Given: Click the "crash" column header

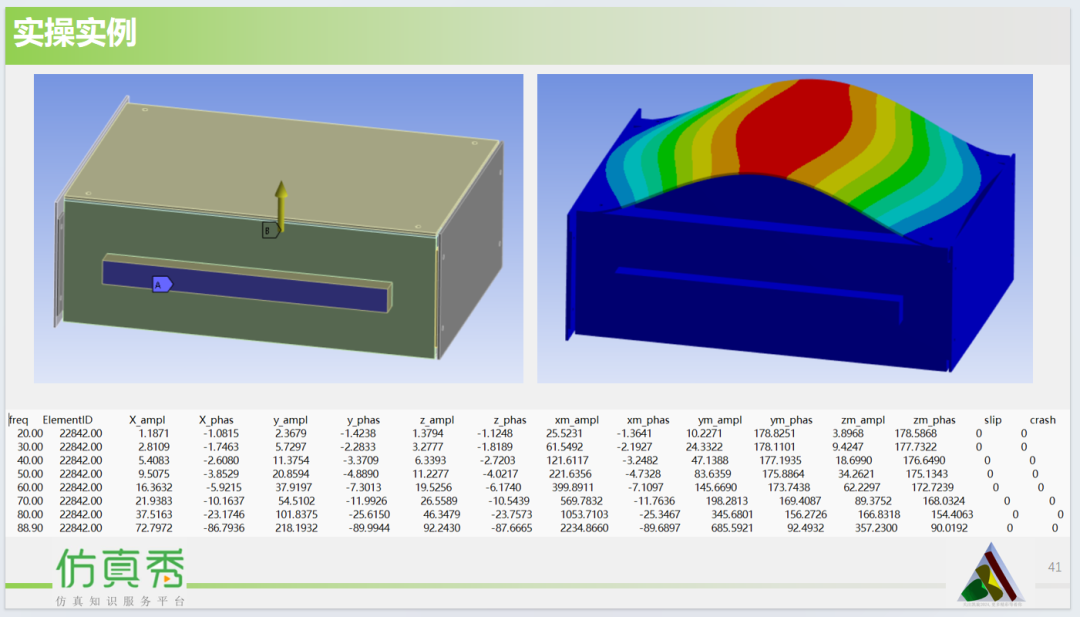Looking at the screenshot, I should pyautogui.click(x=1042, y=420).
